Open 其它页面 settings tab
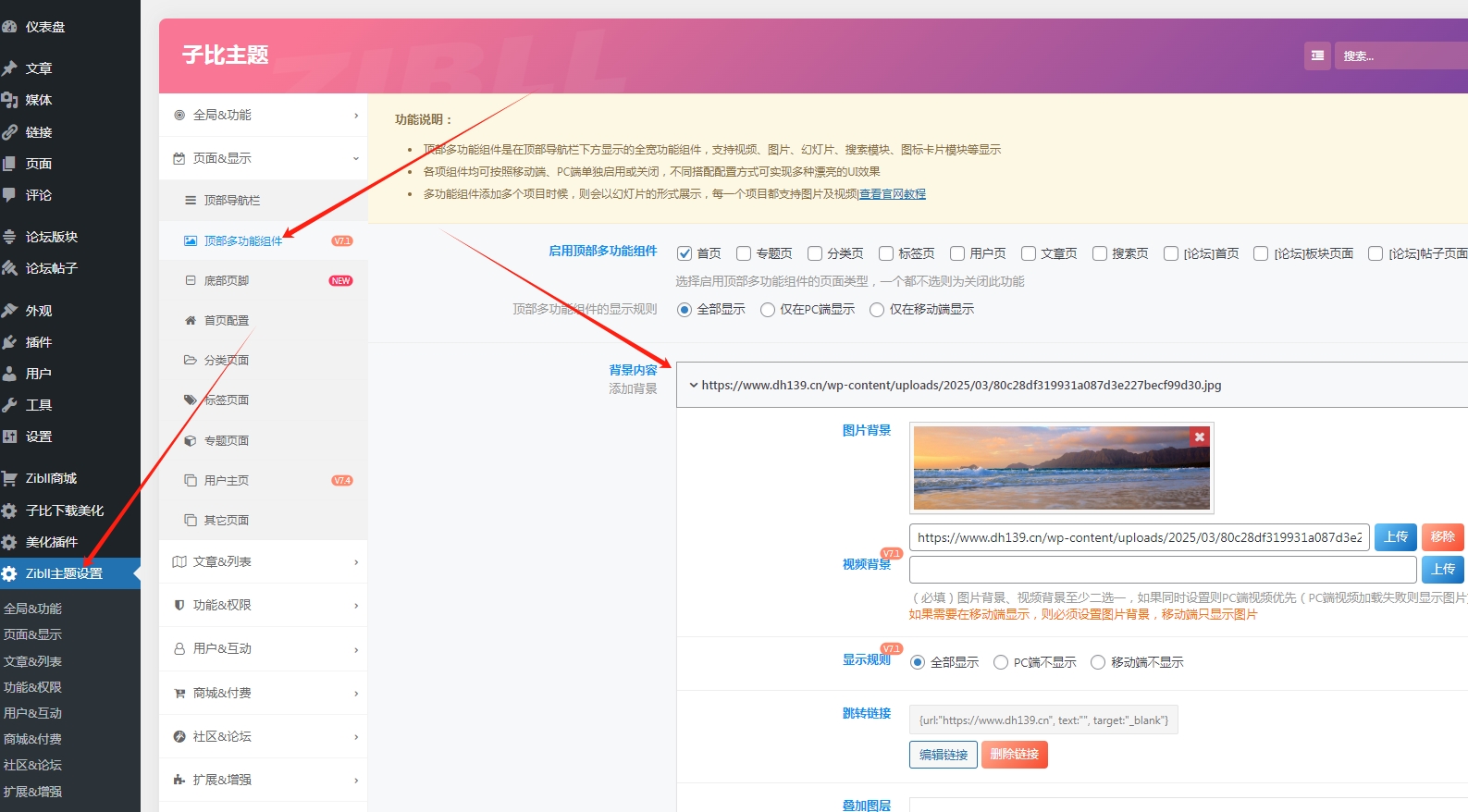The width and height of the screenshot is (1468, 812). click(264, 520)
